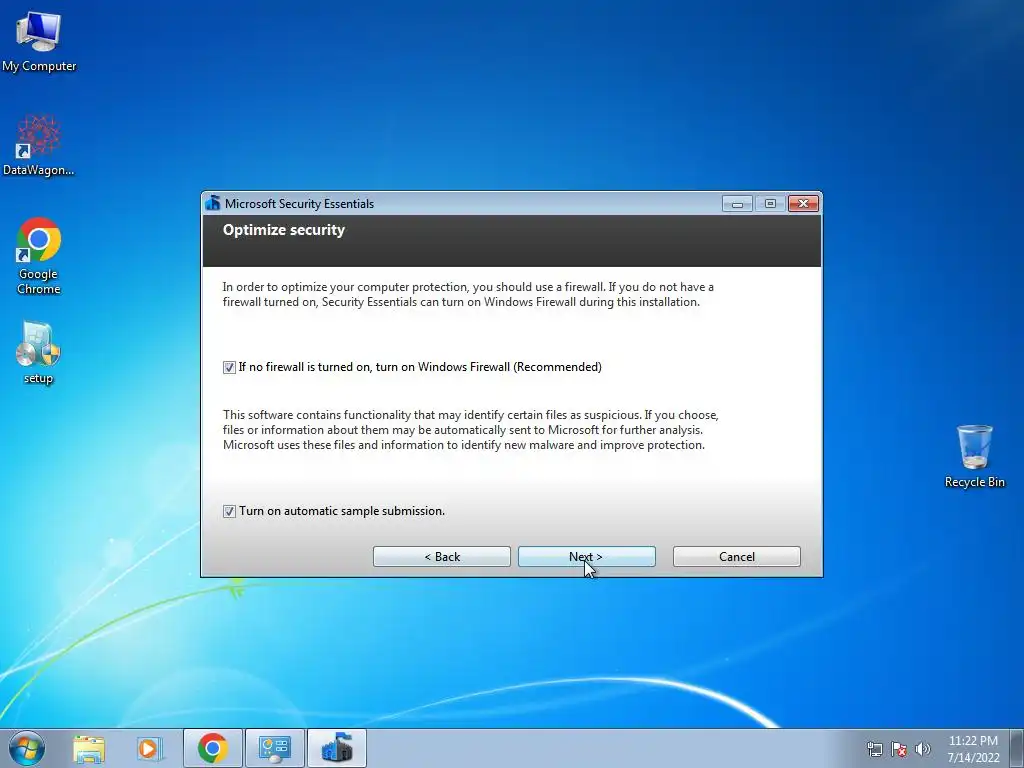Open My Computer desktop icon
The height and width of the screenshot is (768, 1024).
(x=39, y=40)
